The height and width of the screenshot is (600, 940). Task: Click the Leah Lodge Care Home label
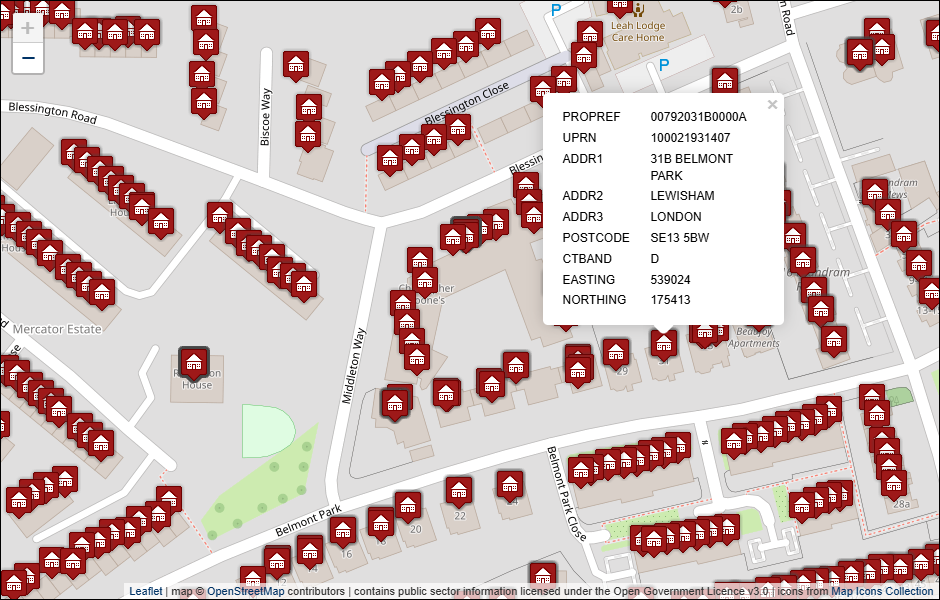coord(637,30)
